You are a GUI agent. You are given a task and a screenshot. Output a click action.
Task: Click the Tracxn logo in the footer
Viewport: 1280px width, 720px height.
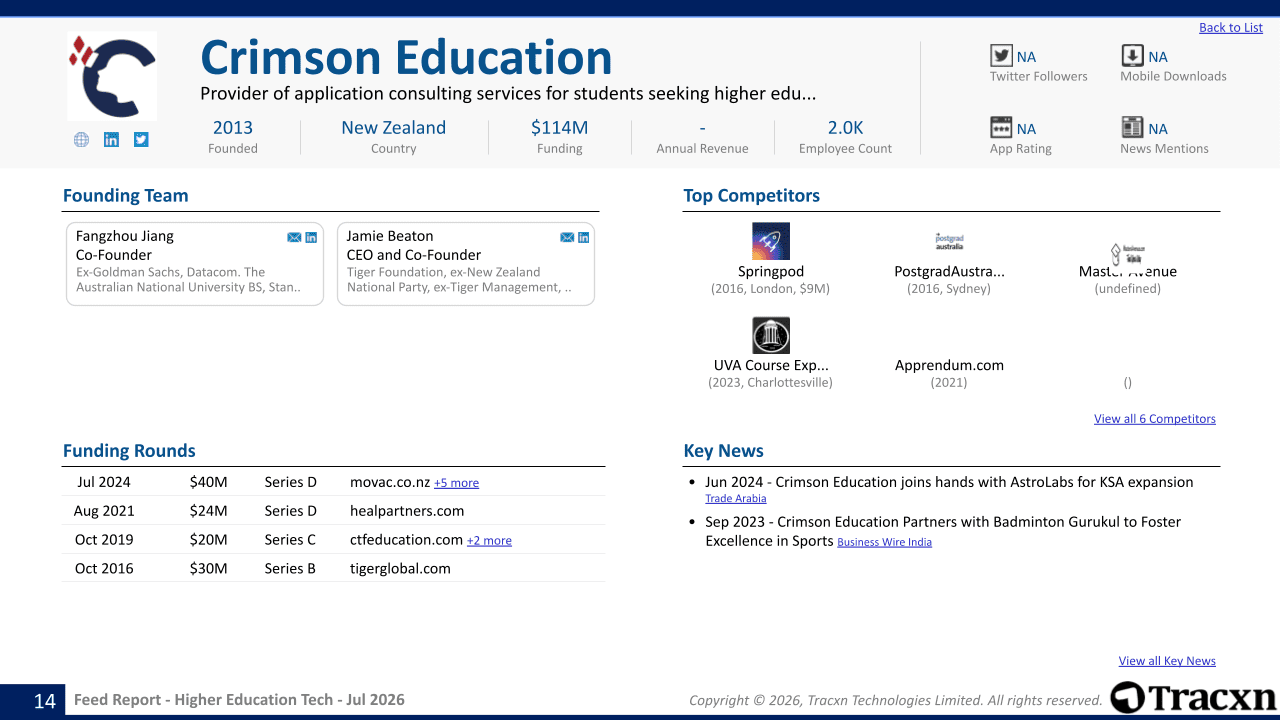1193,698
